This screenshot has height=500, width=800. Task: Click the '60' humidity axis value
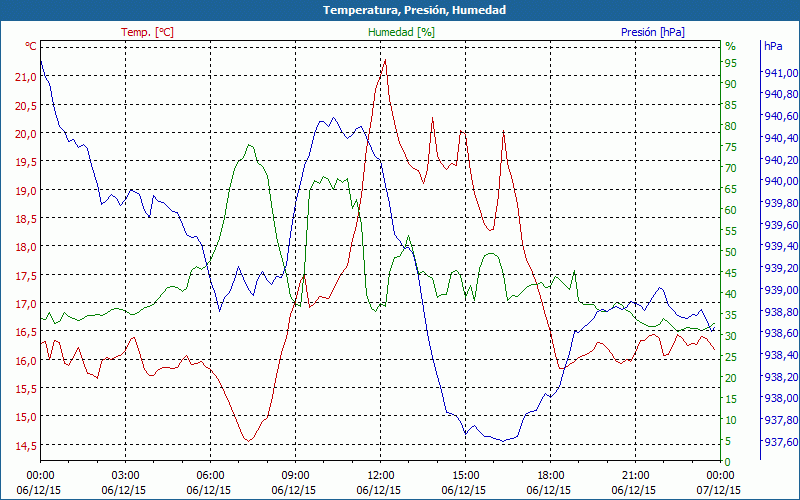pos(731,210)
